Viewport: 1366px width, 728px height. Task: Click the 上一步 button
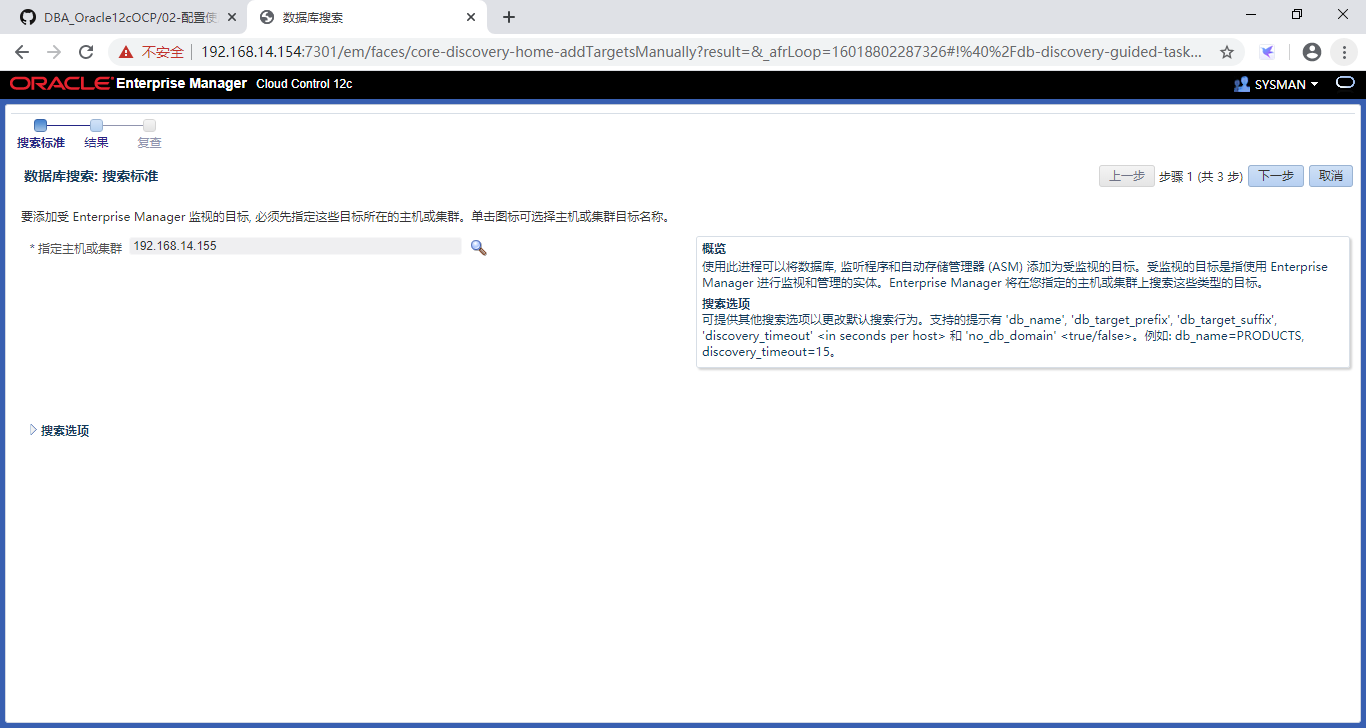1126,176
